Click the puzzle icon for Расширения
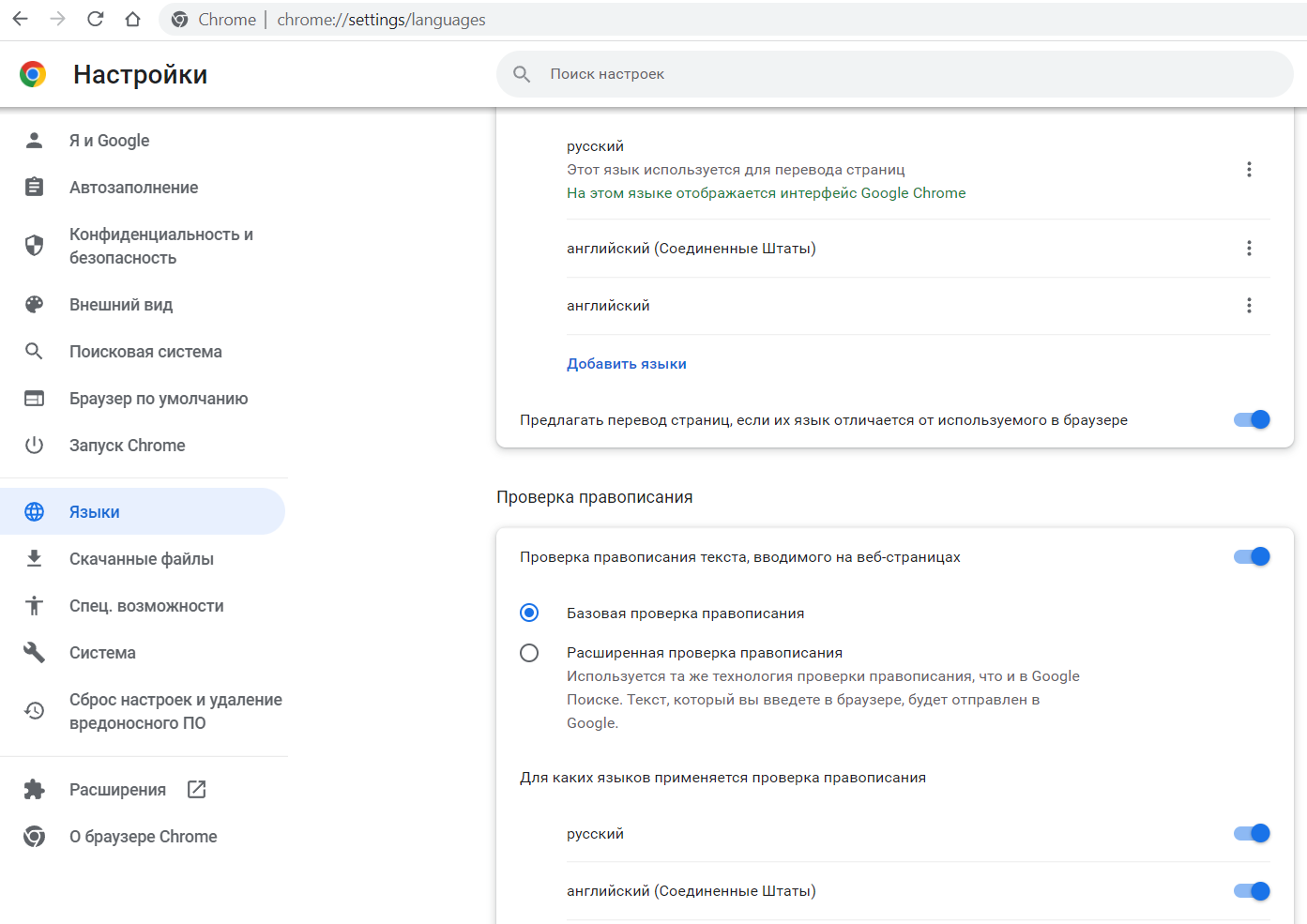Screen dimensions: 1307x924 34,790
